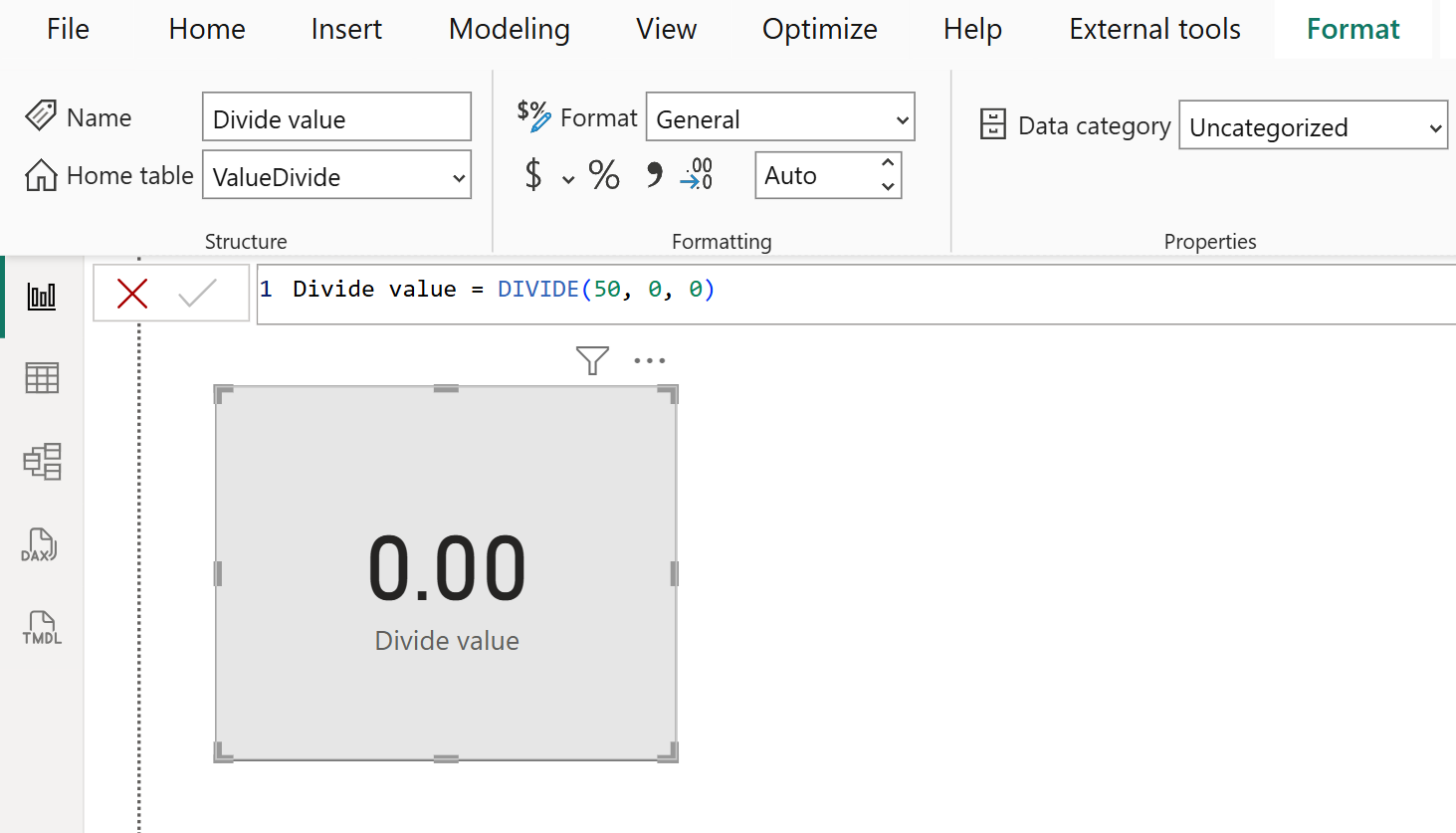The height and width of the screenshot is (833, 1456).
Task: Add a decimal place with the decimal icon
Action: 696,174
